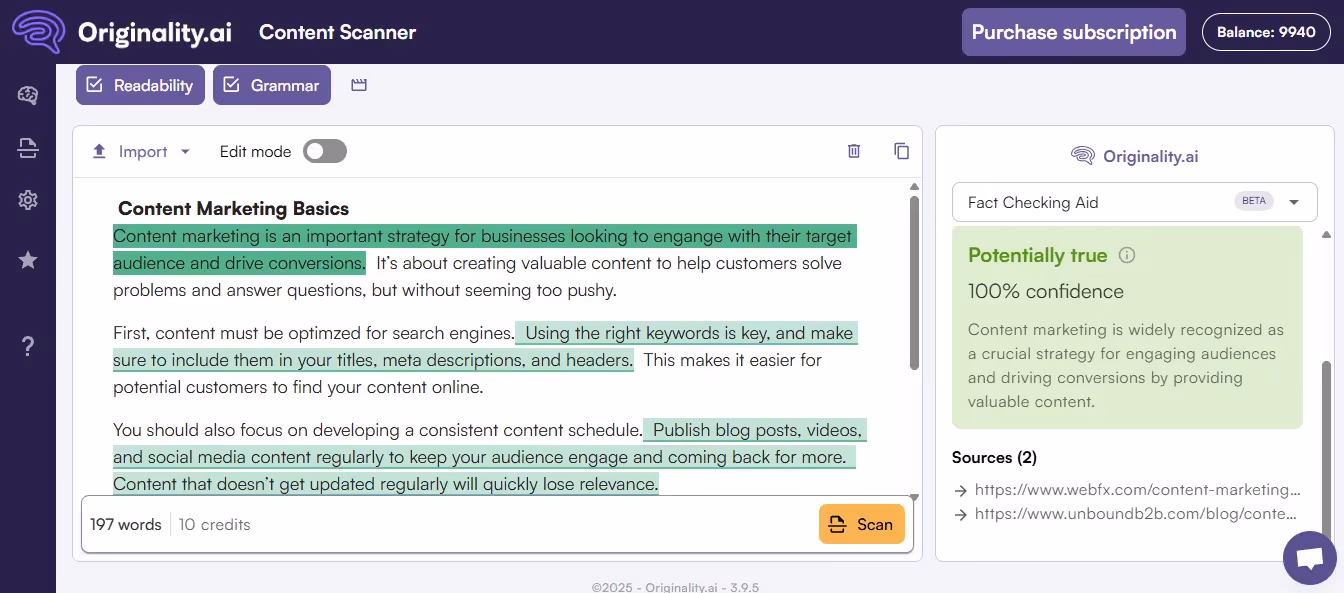Screen dimensions: 1344x593
Task: Open the unboundb2b.com blog source link
Action: tap(1137, 514)
